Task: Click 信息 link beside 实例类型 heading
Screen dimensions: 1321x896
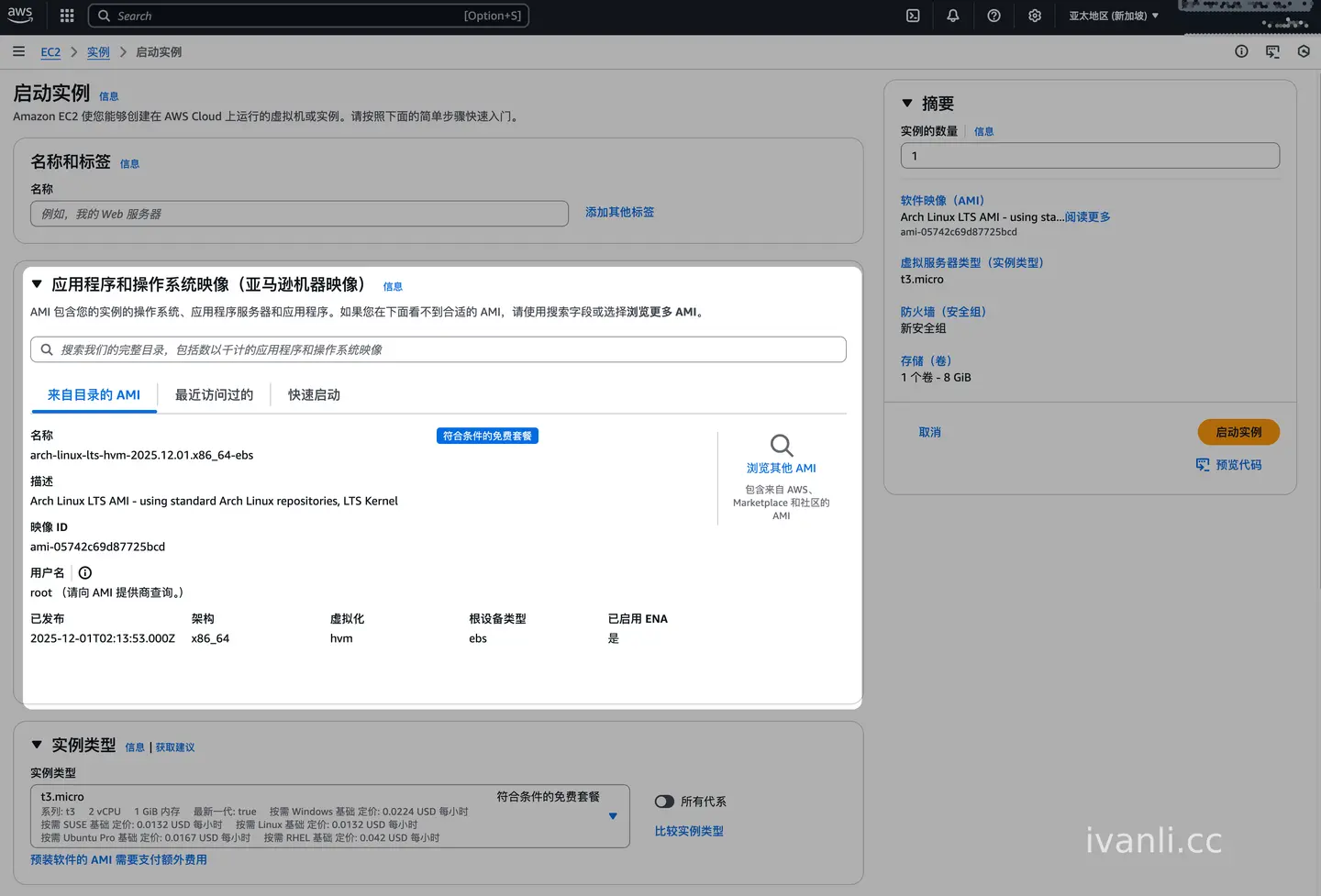Action: [135, 747]
